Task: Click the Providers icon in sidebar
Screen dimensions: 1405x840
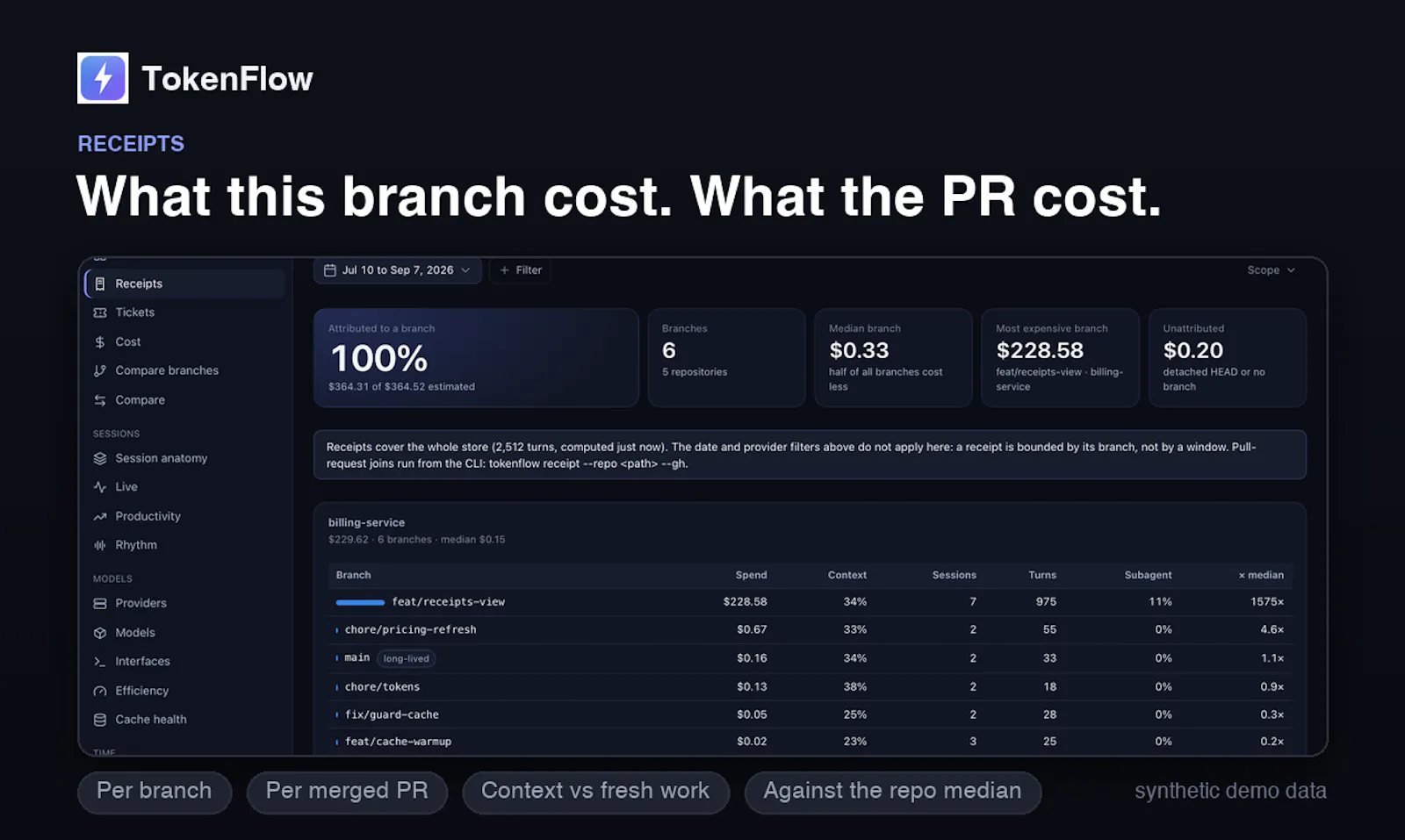Action: pyautogui.click(x=100, y=603)
